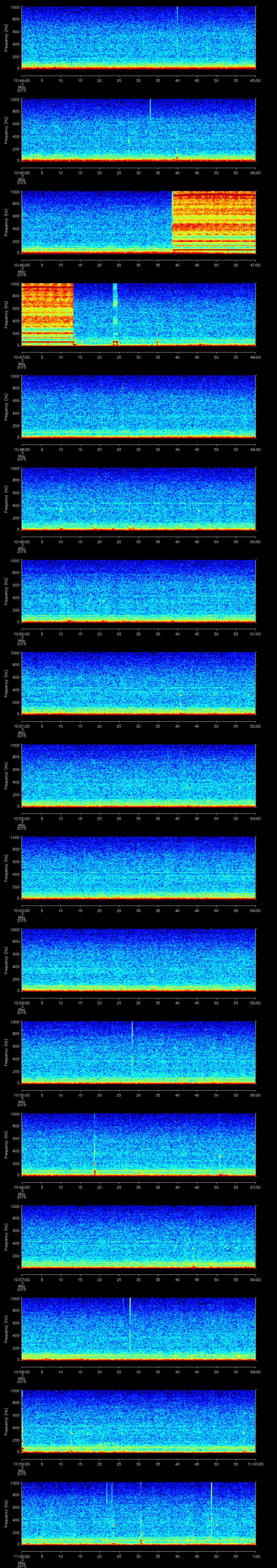
Task: Click the 10:59:00 start time label
Action: pos(21,1464)
